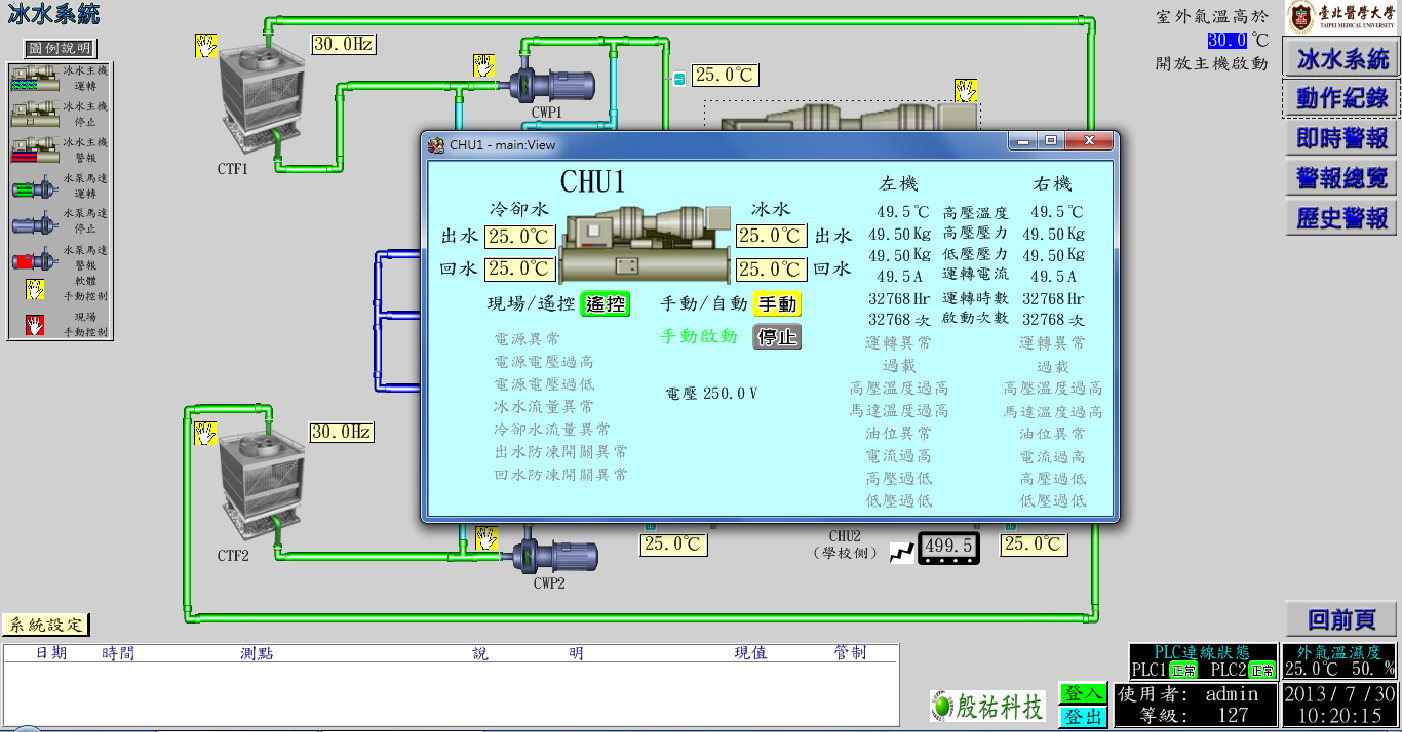
Task: Maximize the CHU1 window
Action: click(x=1050, y=141)
